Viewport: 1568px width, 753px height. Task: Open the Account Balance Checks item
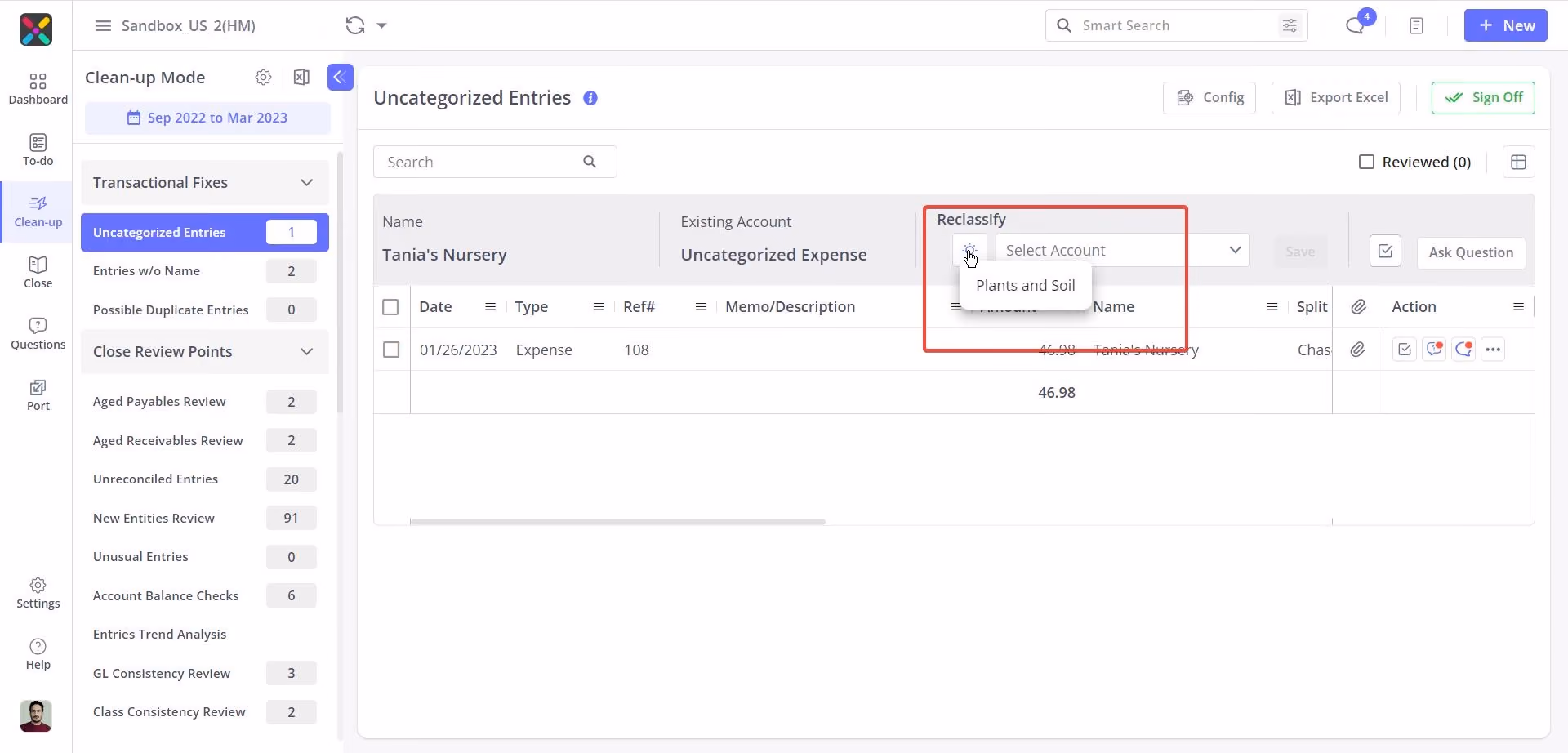(204, 595)
